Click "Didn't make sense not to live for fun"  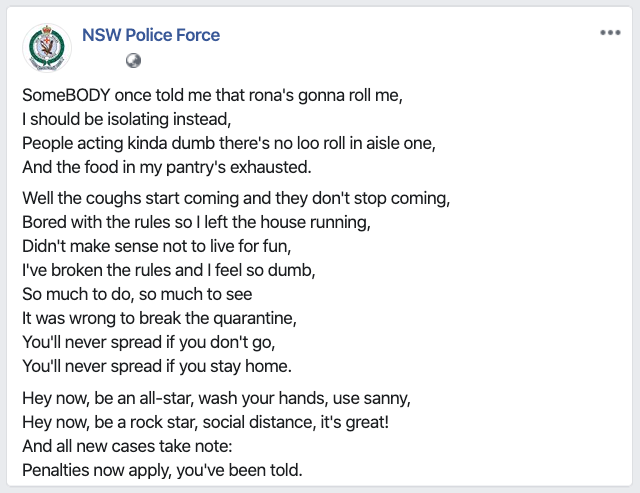click(157, 246)
